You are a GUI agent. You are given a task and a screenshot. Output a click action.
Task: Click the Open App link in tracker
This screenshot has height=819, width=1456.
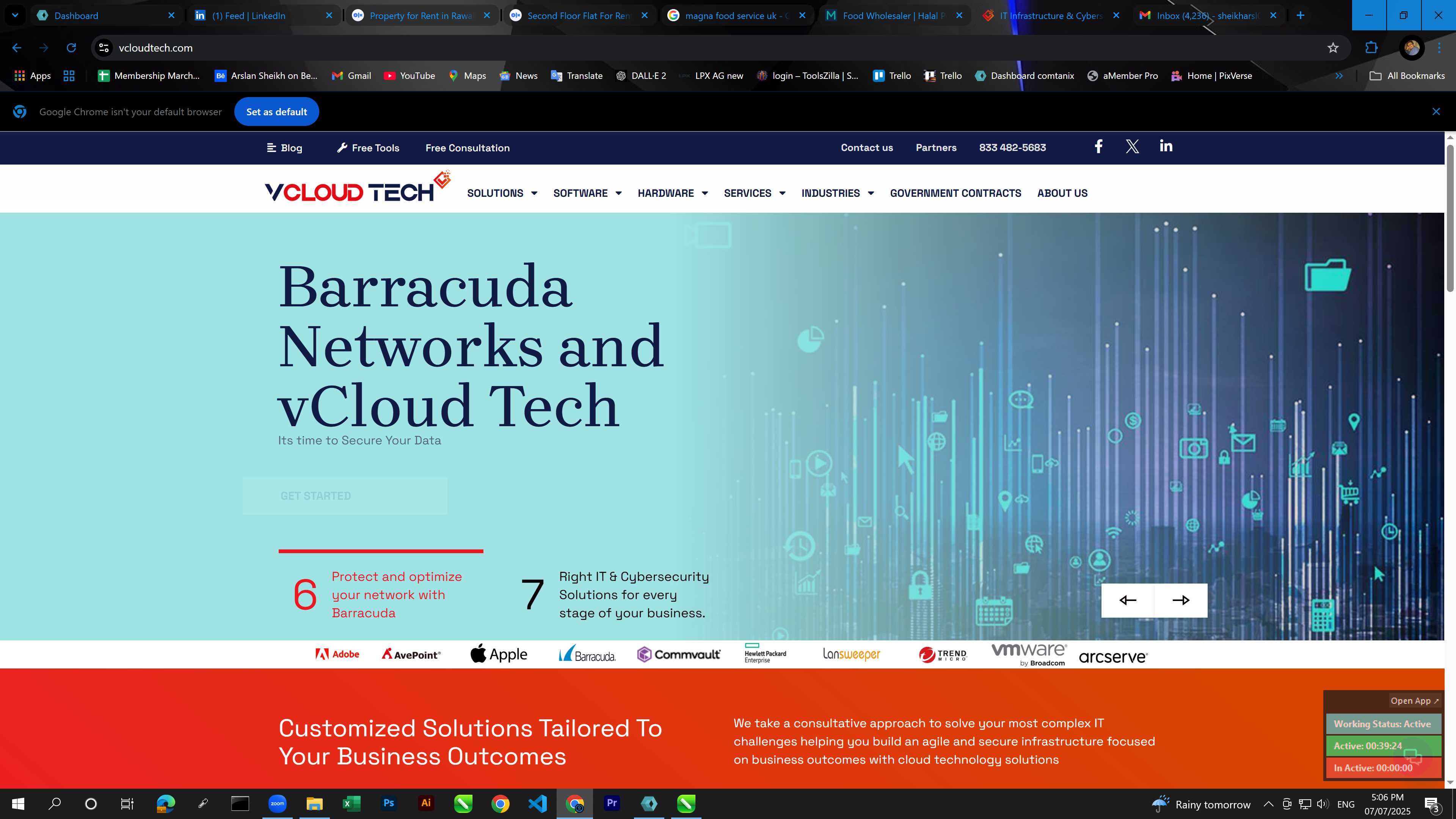coord(1415,701)
